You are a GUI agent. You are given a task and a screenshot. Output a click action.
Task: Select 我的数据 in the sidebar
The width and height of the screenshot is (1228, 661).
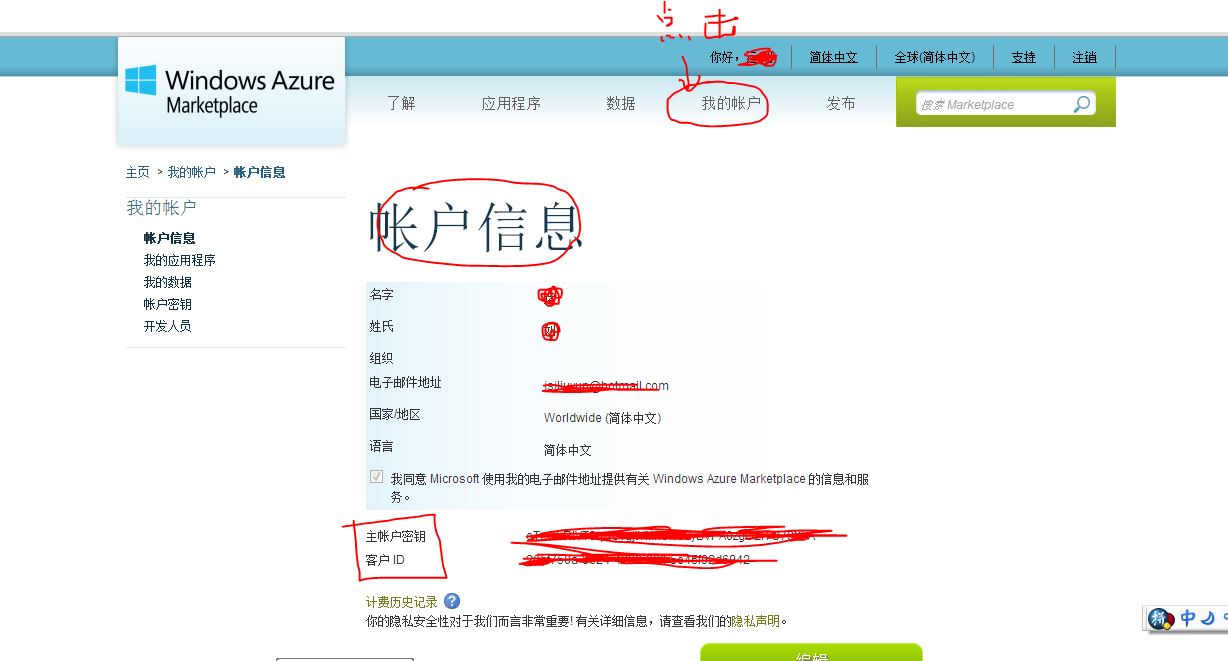[167, 282]
